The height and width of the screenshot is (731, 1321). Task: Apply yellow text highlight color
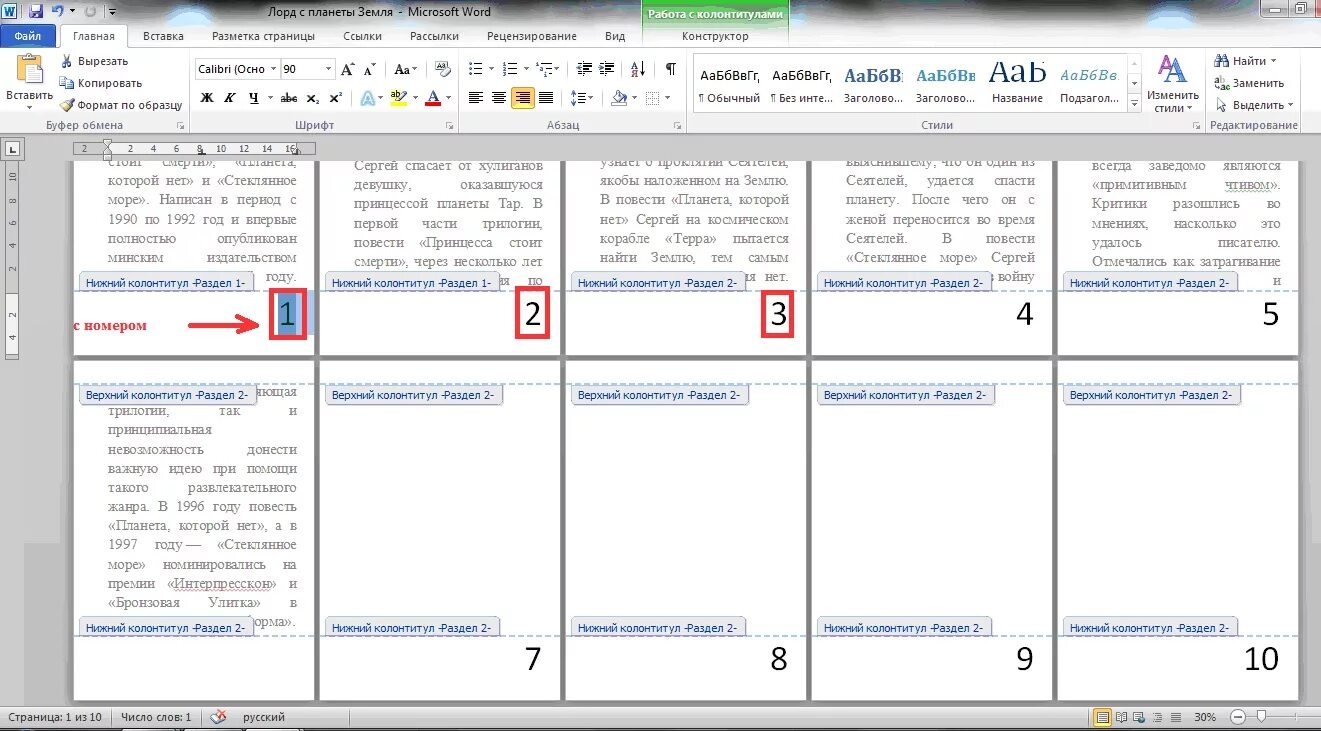(397, 98)
